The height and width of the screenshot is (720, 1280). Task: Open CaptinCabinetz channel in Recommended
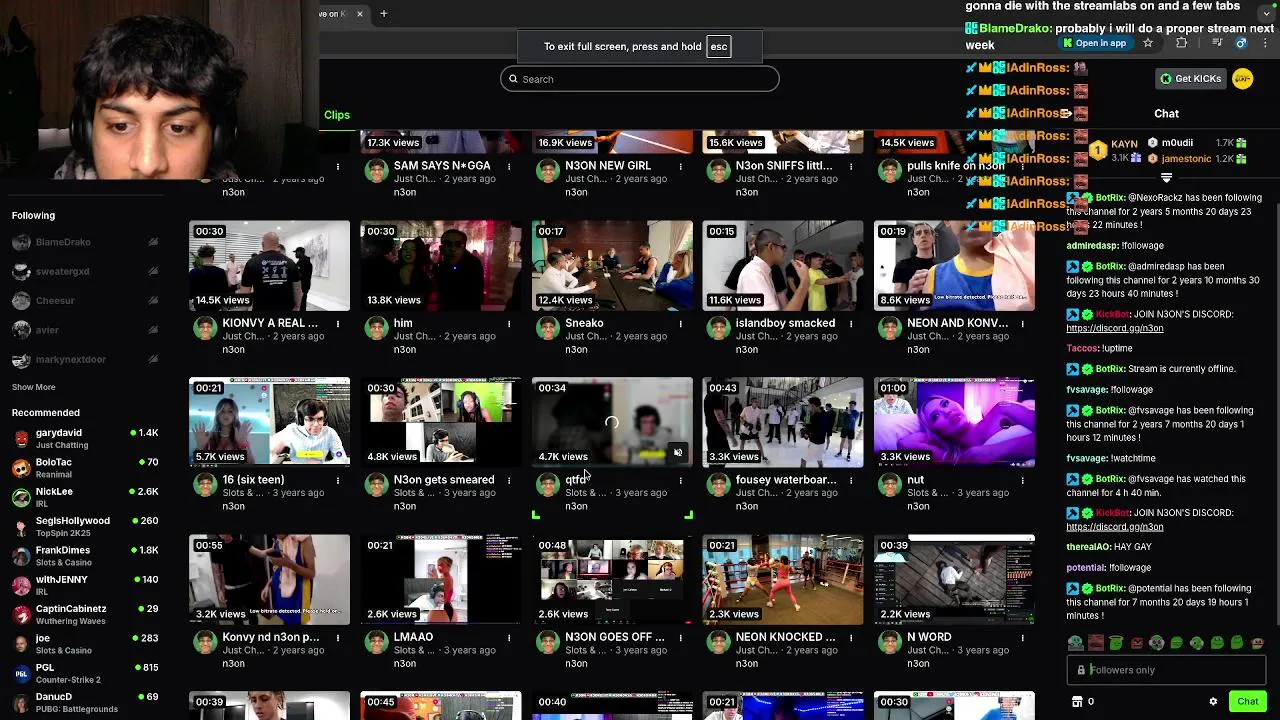(71, 608)
